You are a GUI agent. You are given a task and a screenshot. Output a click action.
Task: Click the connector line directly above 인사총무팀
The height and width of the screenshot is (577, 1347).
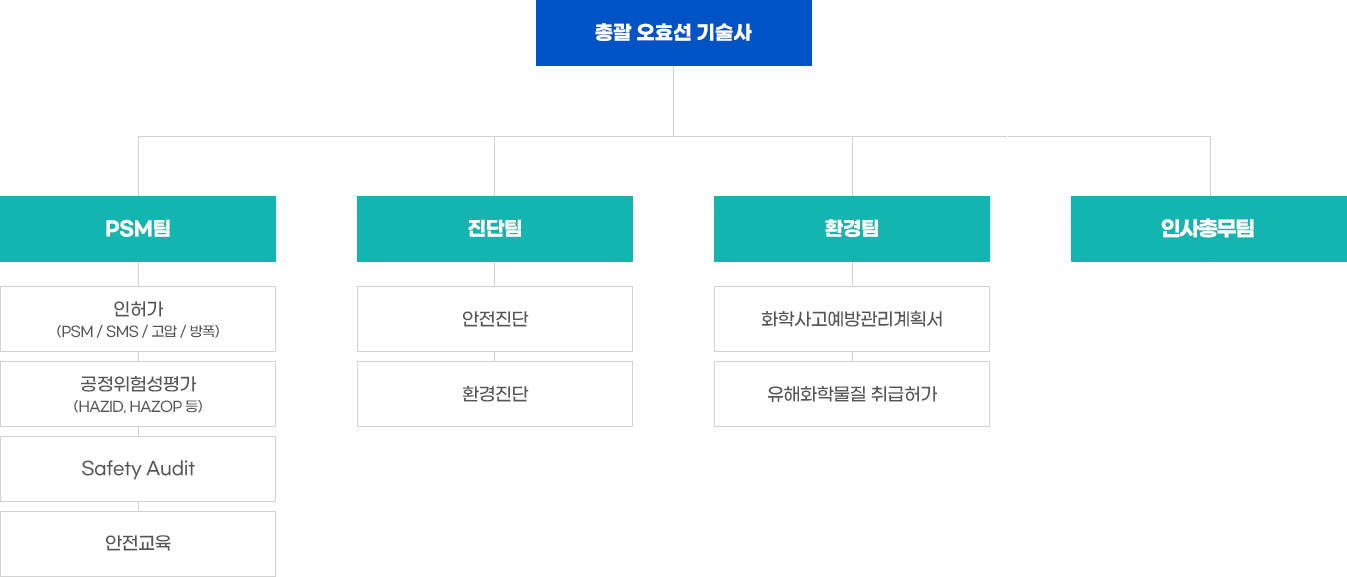(x=1210, y=166)
